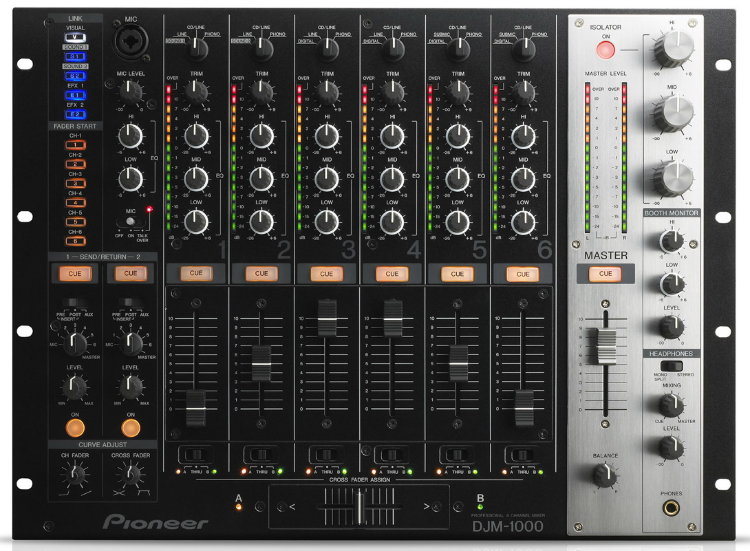Click the send/return 2 LEVEL knob
Image resolution: width=750 pixels, height=551 pixels.
131,387
